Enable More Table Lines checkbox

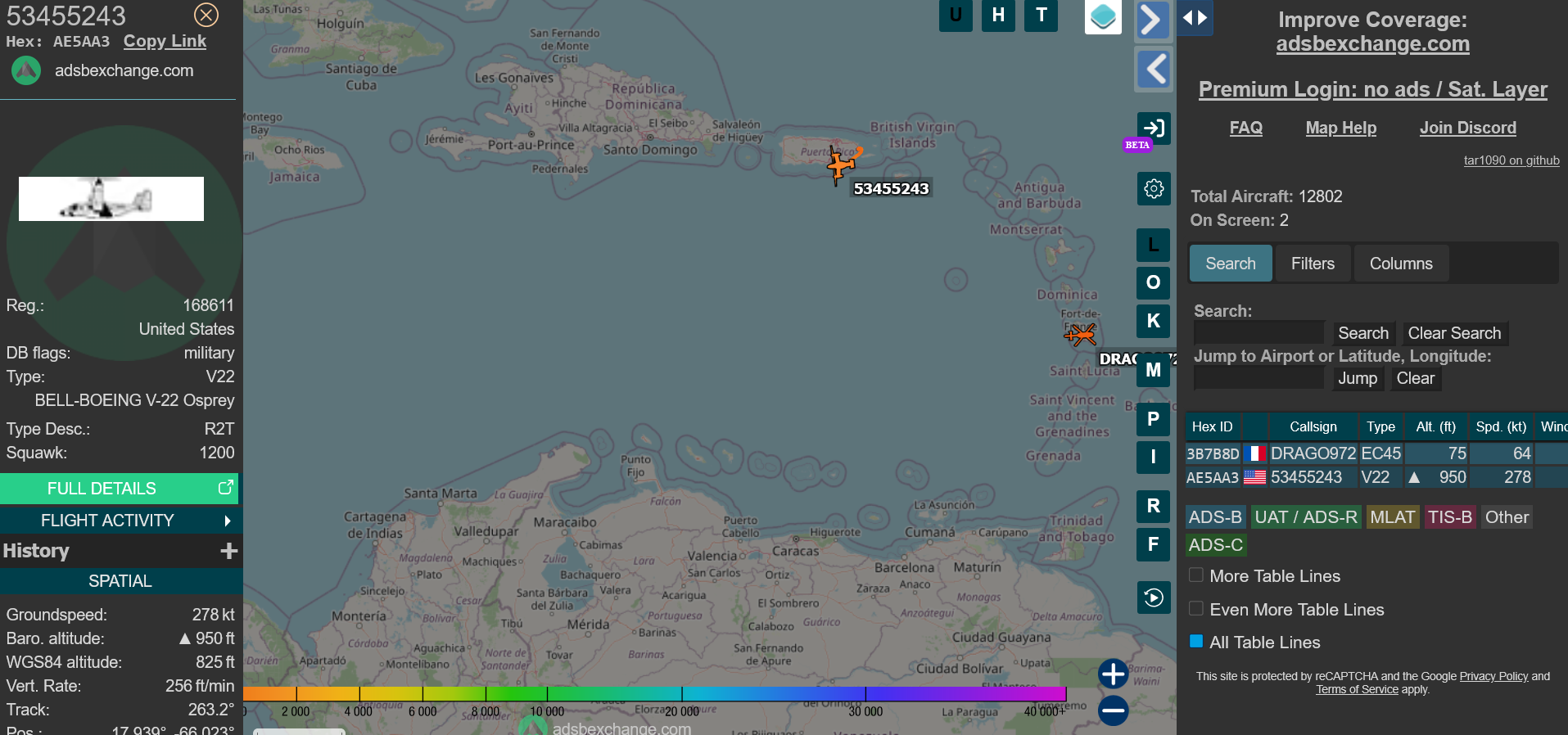(1196, 575)
